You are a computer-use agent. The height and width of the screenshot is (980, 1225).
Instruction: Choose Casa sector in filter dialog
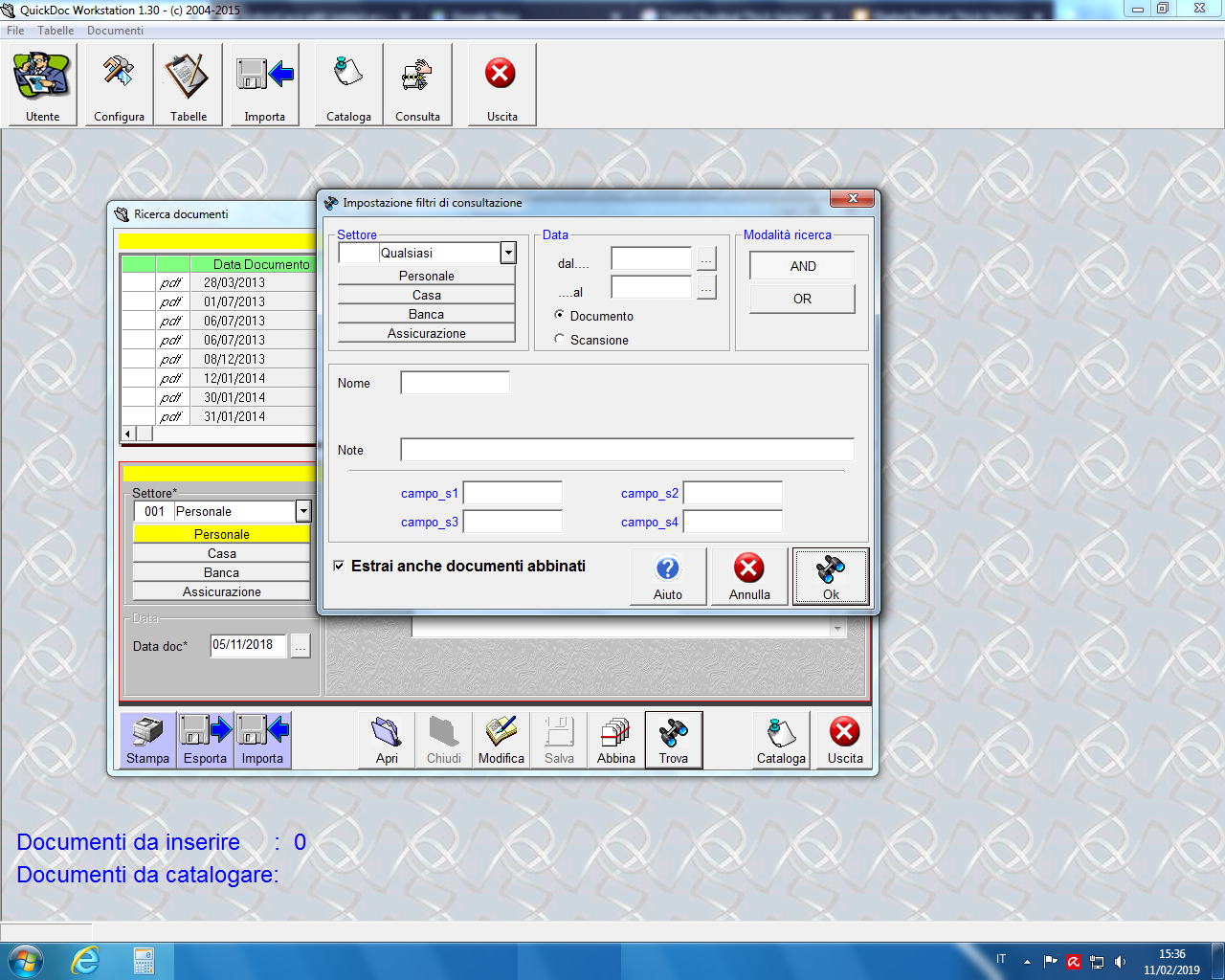[427, 295]
